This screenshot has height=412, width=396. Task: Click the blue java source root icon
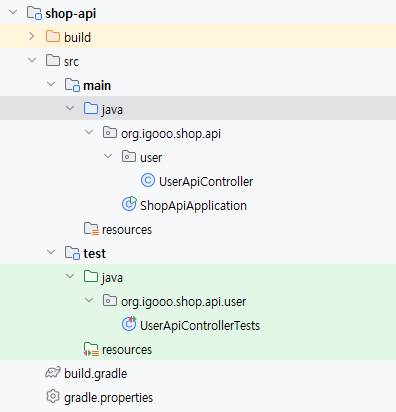91,108
